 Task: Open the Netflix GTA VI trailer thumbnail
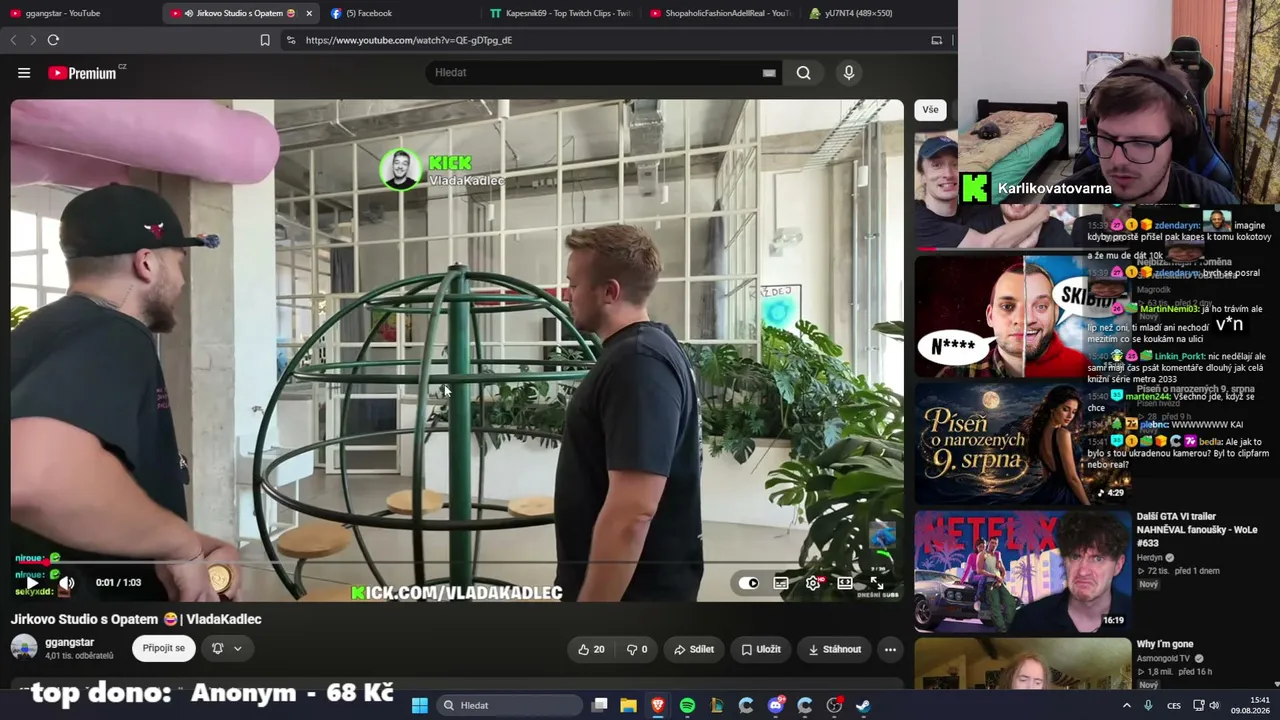(x=1022, y=570)
